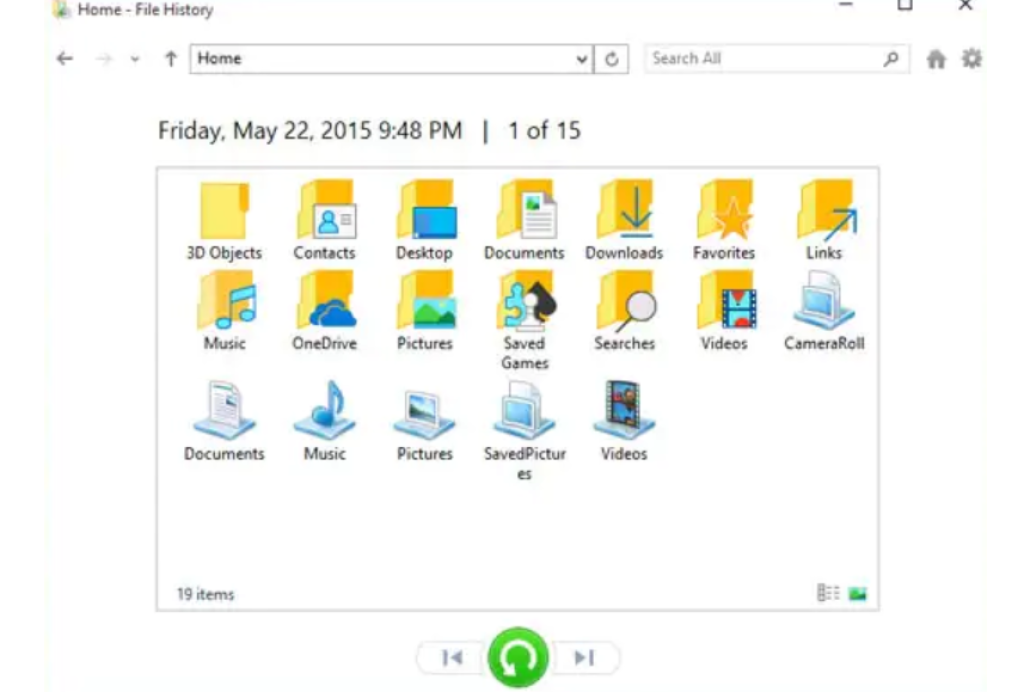Select the Desktop folder icon
This screenshot has width=1024, height=692.
[425, 221]
